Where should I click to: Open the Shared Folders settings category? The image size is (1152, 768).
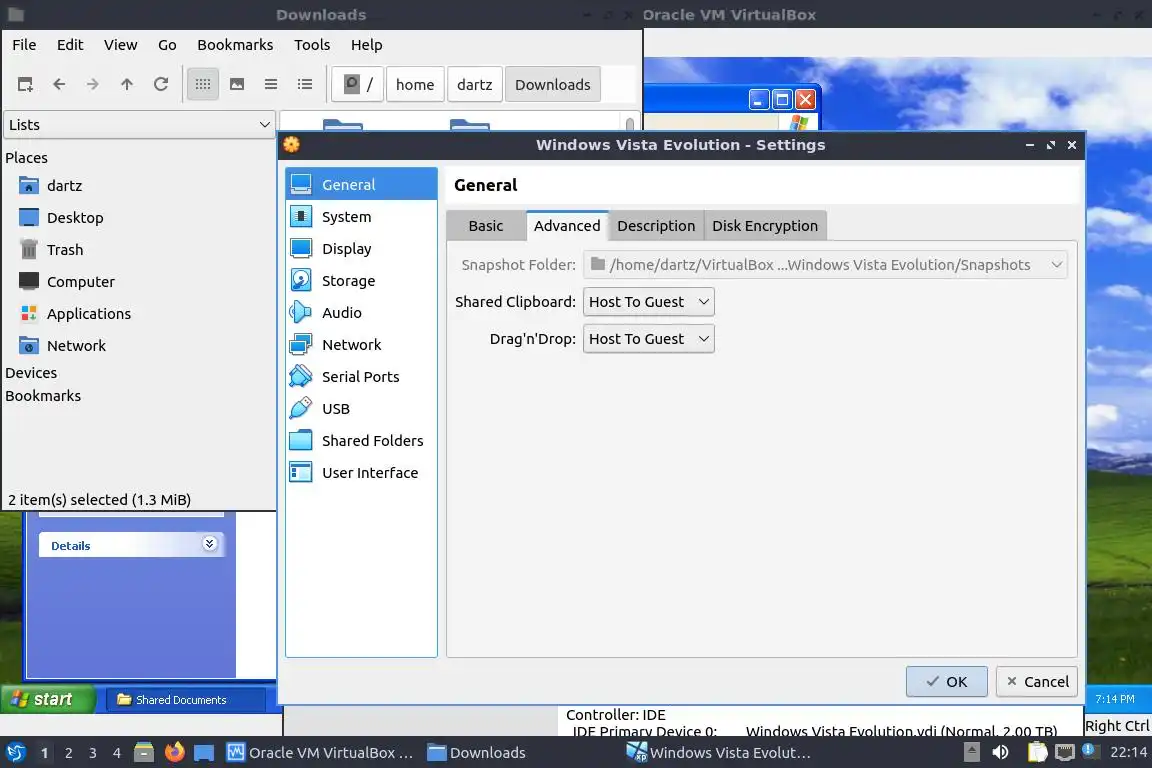361,440
